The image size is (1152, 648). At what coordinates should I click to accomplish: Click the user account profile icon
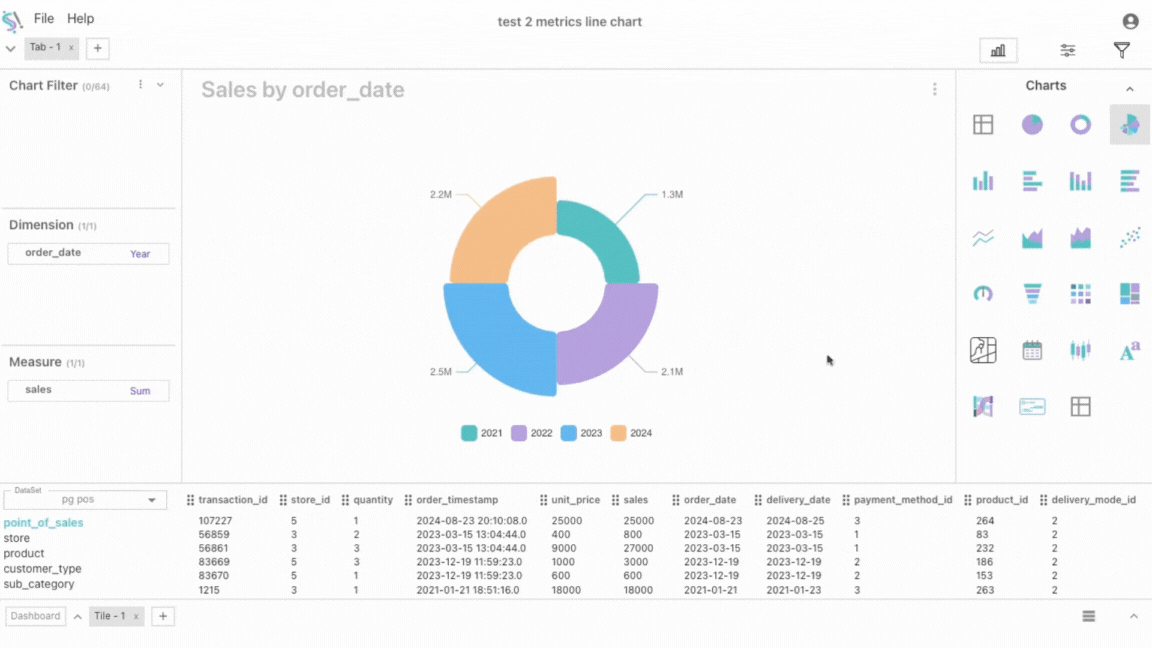click(1130, 21)
